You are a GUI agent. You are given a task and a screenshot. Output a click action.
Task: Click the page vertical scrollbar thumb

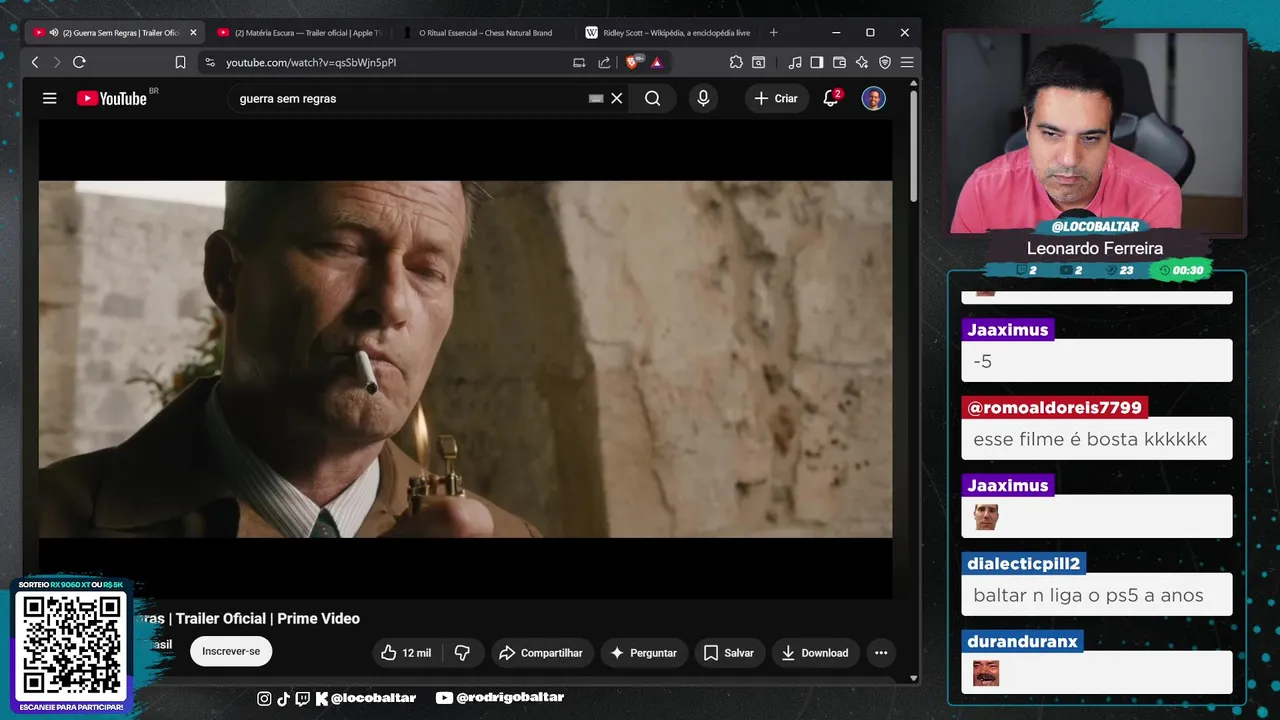pyautogui.click(x=913, y=147)
